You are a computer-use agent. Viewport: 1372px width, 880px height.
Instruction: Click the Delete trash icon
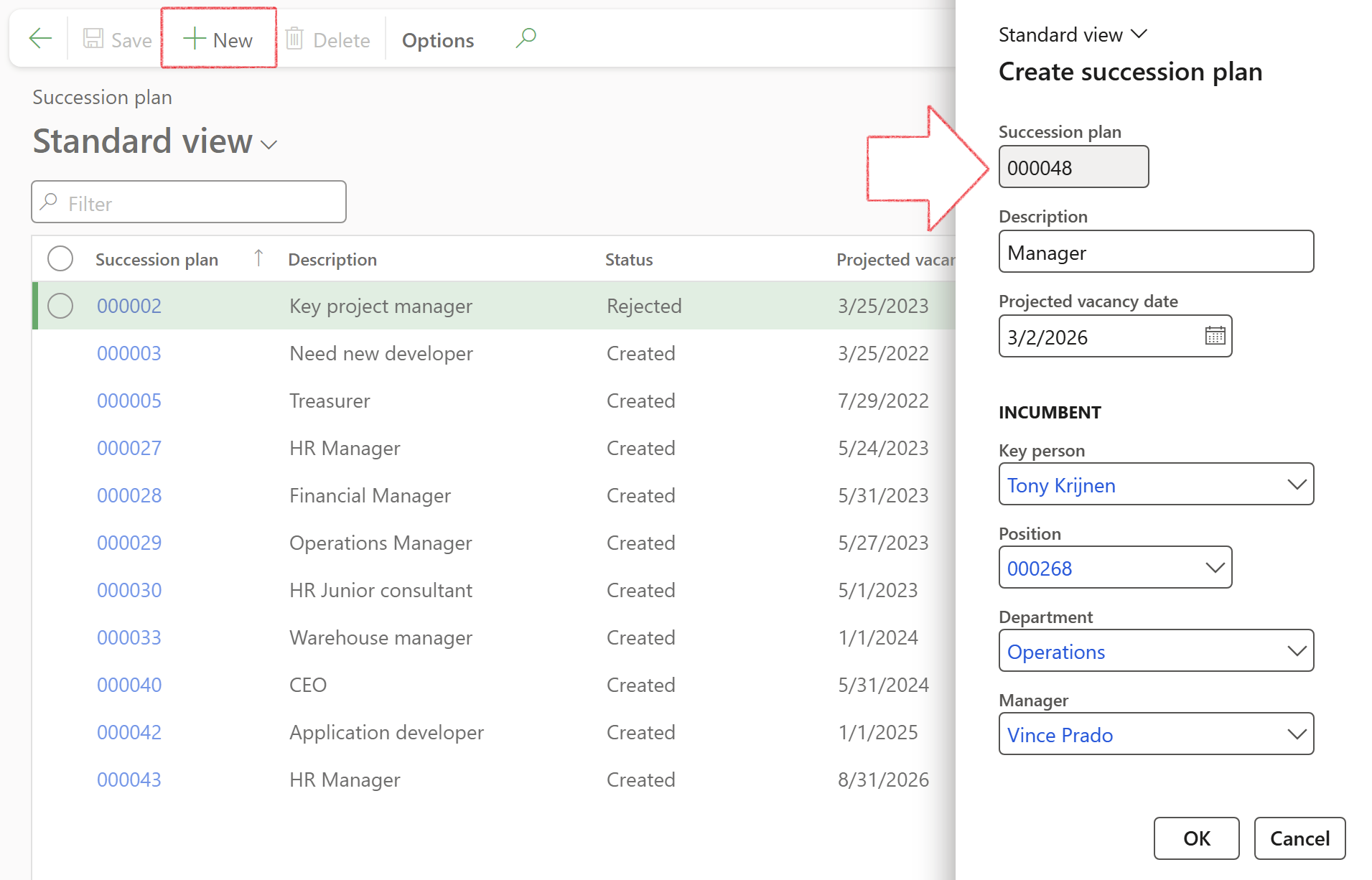pyautogui.click(x=294, y=39)
